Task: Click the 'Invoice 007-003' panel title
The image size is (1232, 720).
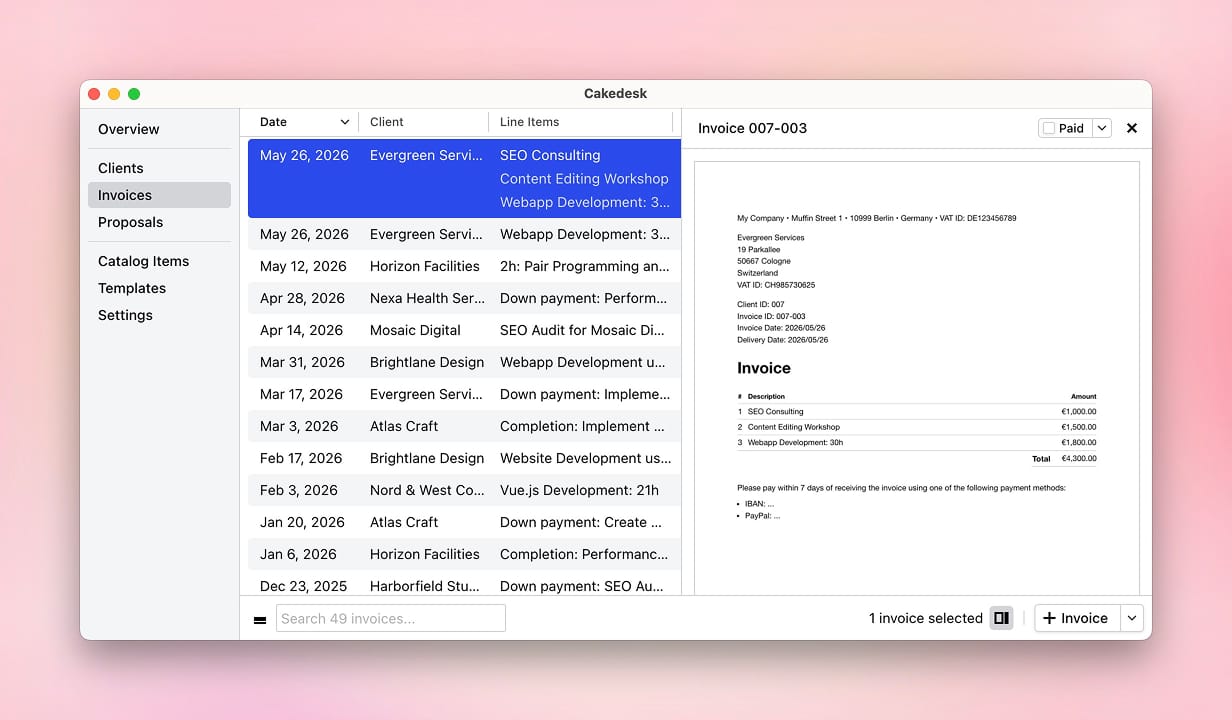Action: coord(752,128)
